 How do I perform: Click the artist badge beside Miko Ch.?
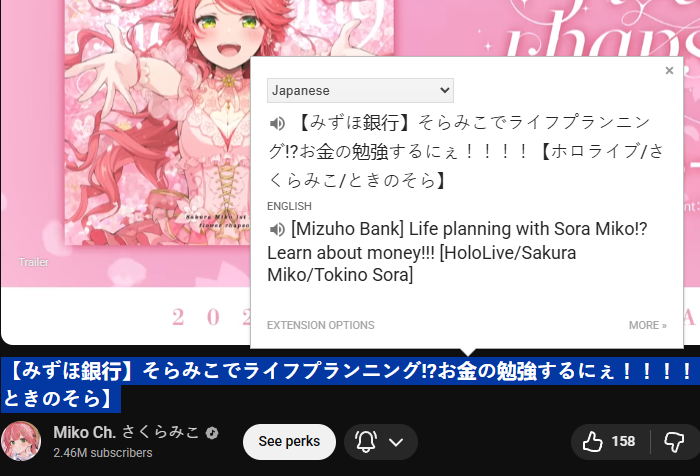[x=212, y=433]
